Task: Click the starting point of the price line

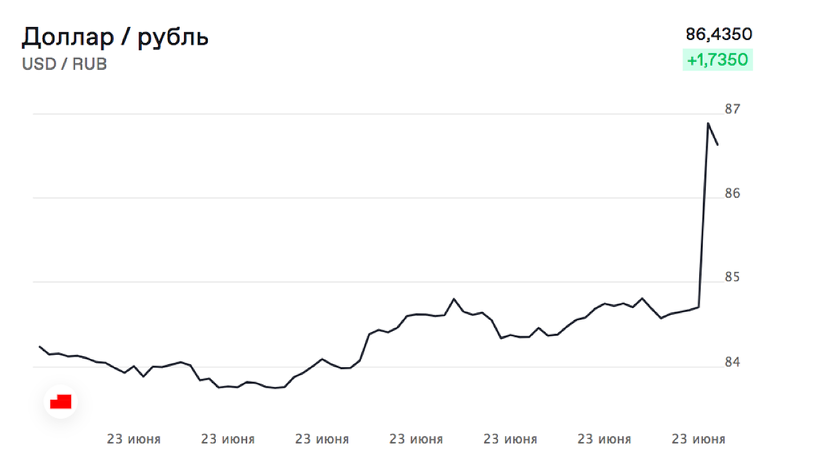Action: pos(40,346)
